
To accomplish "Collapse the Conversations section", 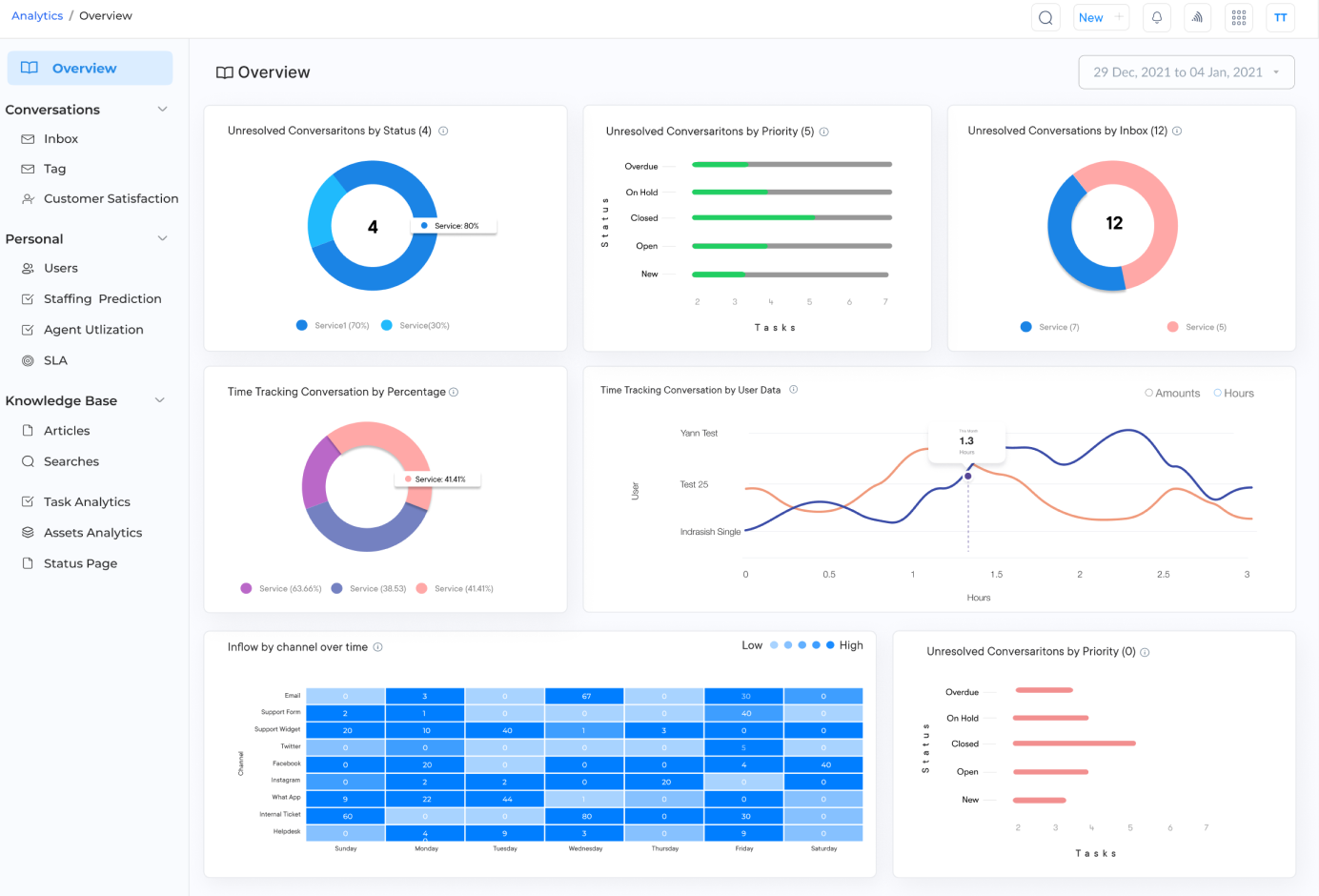I will (x=160, y=109).
